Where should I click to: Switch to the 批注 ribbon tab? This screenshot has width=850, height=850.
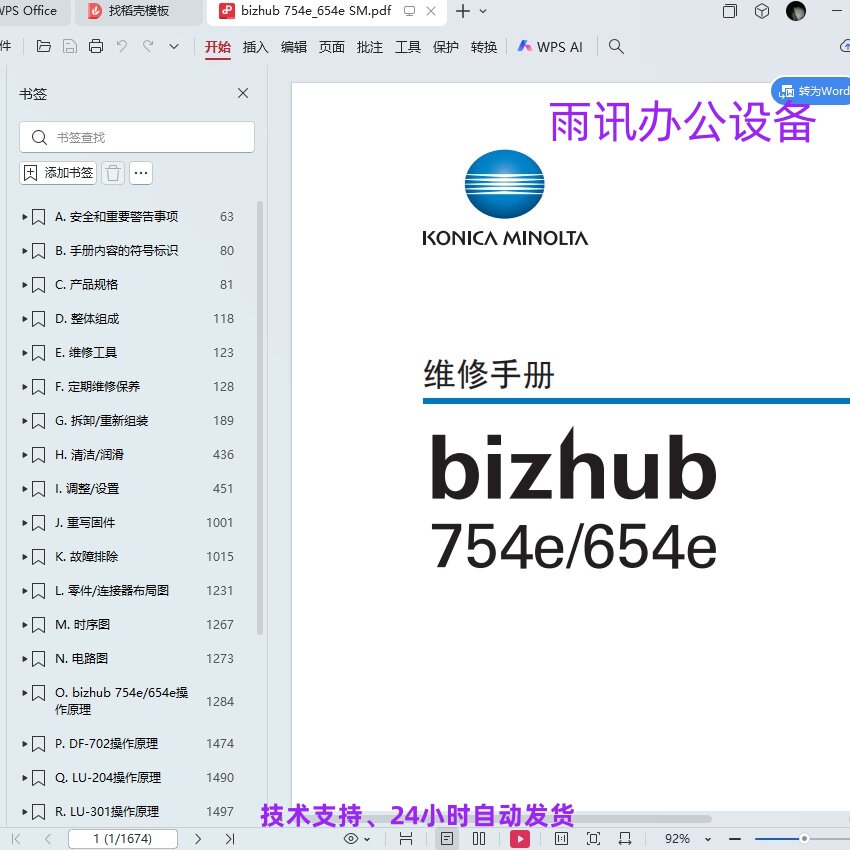[x=370, y=47]
